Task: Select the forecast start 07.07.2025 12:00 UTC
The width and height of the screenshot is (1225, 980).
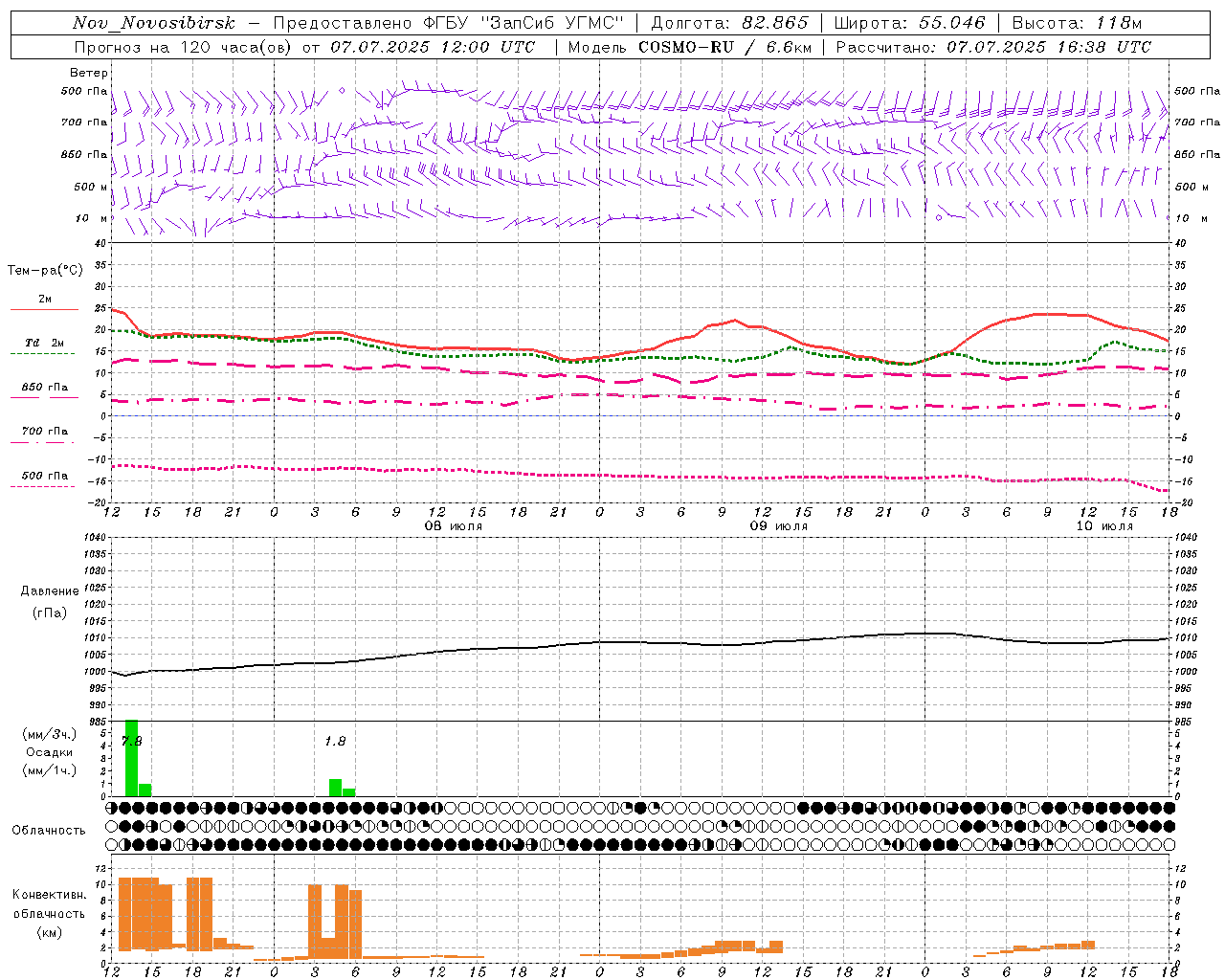Action: click(x=433, y=47)
